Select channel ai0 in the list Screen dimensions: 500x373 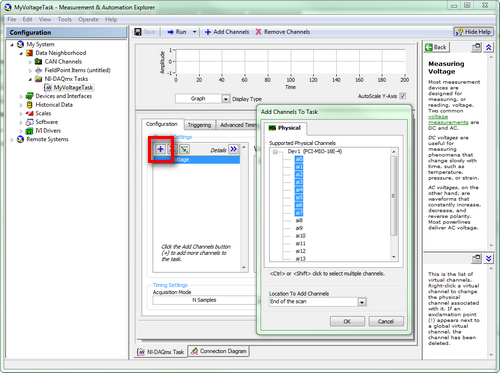click(299, 159)
